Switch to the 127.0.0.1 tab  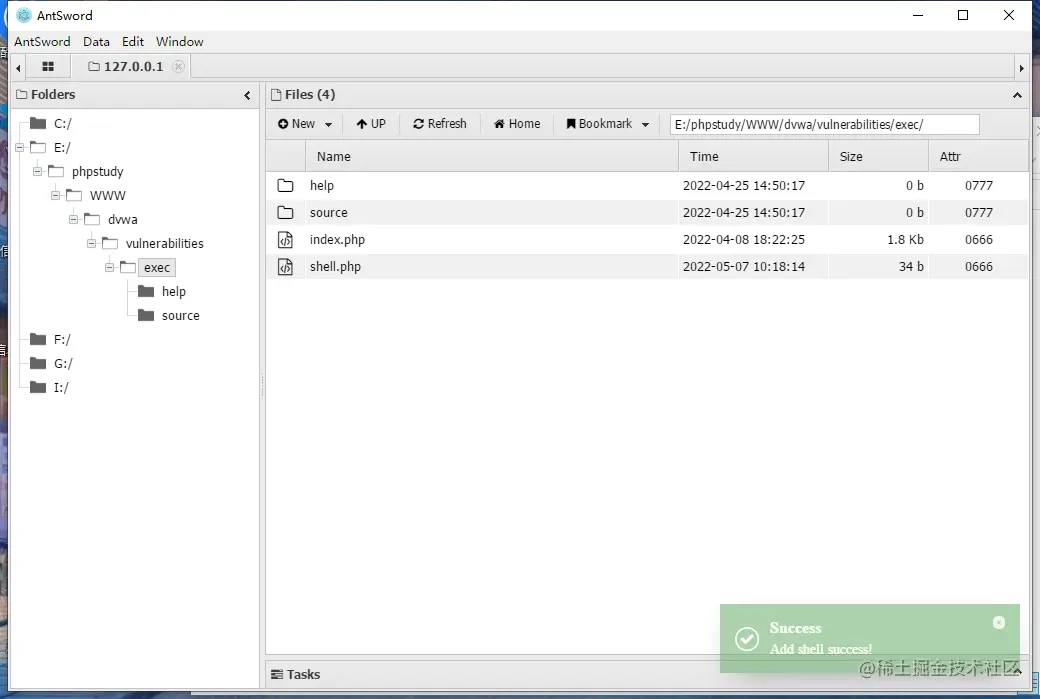click(126, 66)
